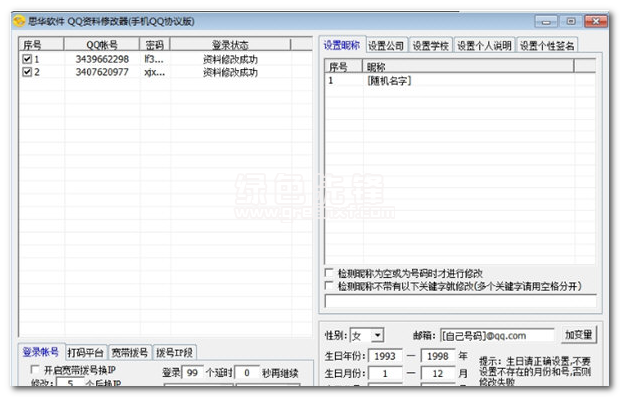Click the birth year start field 1993
This screenshot has height=397, width=620.
point(385,356)
